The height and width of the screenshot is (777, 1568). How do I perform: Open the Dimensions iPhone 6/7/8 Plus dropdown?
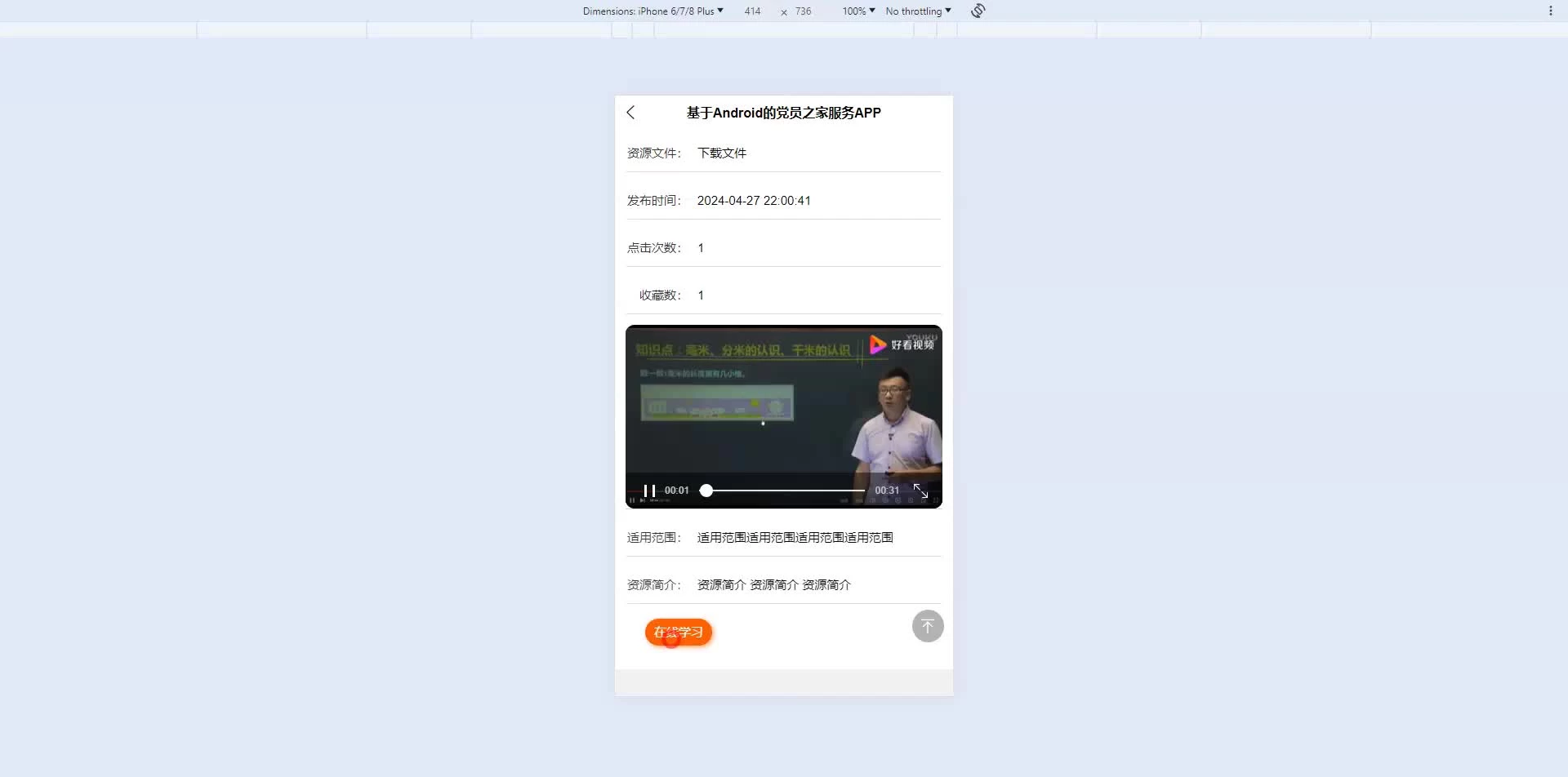click(x=653, y=11)
